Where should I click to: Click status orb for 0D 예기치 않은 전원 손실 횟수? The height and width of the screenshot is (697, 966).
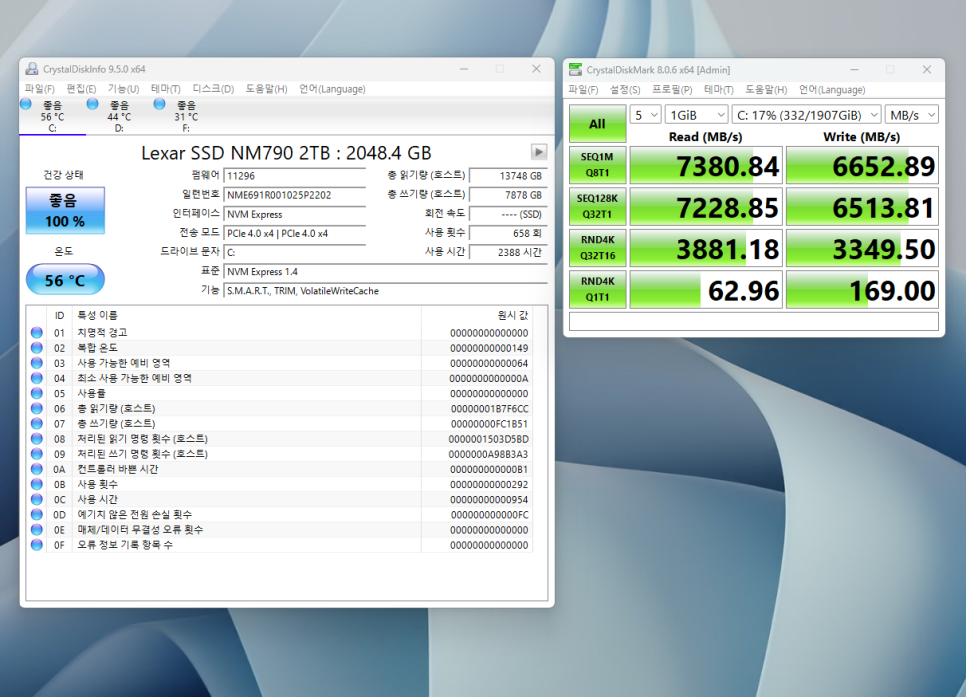pyautogui.click(x=37, y=515)
